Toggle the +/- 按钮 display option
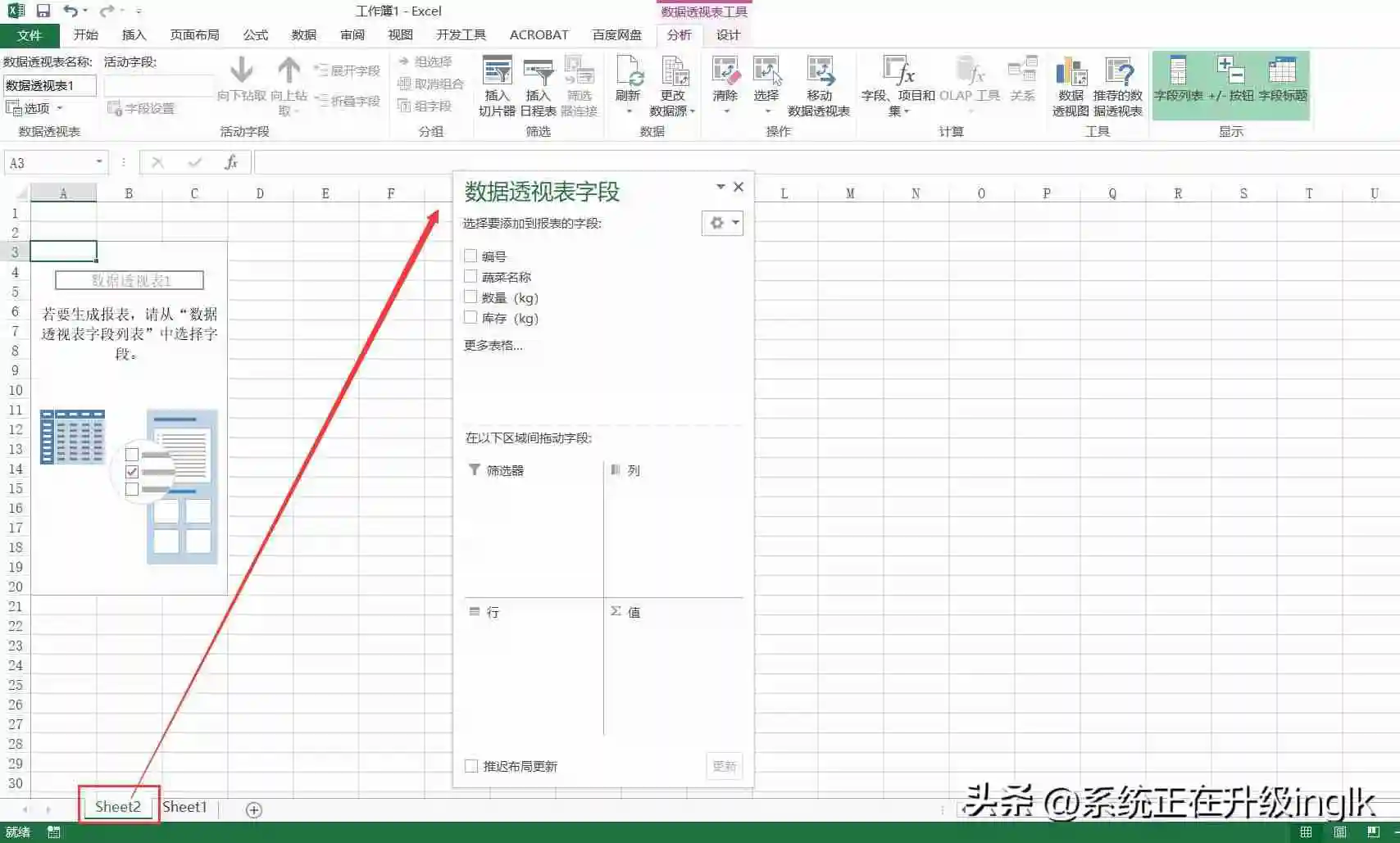The width and height of the screenshot is (1400, 843). [x=1231, y=79]
